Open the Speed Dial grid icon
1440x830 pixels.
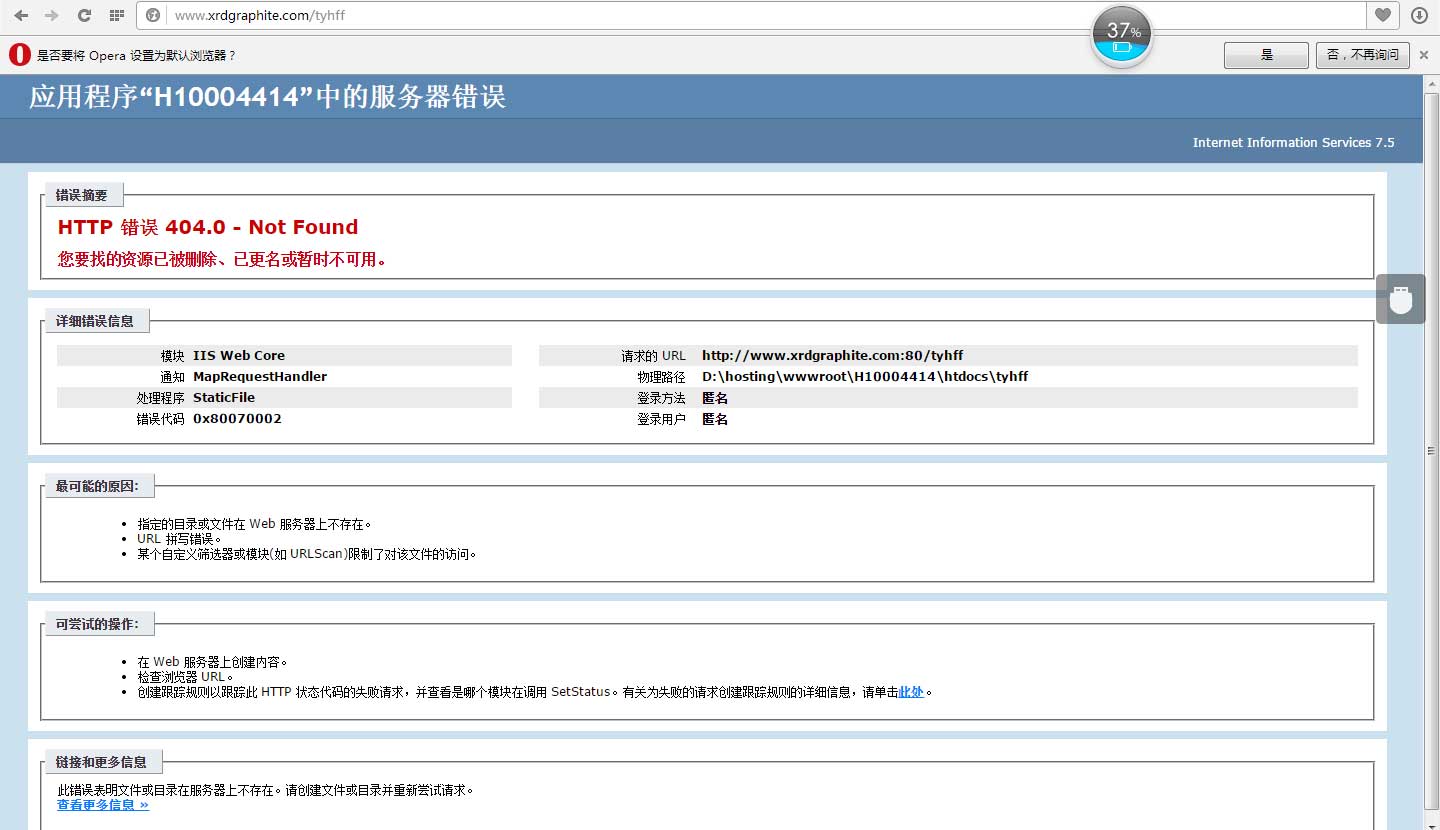point(116,15)
